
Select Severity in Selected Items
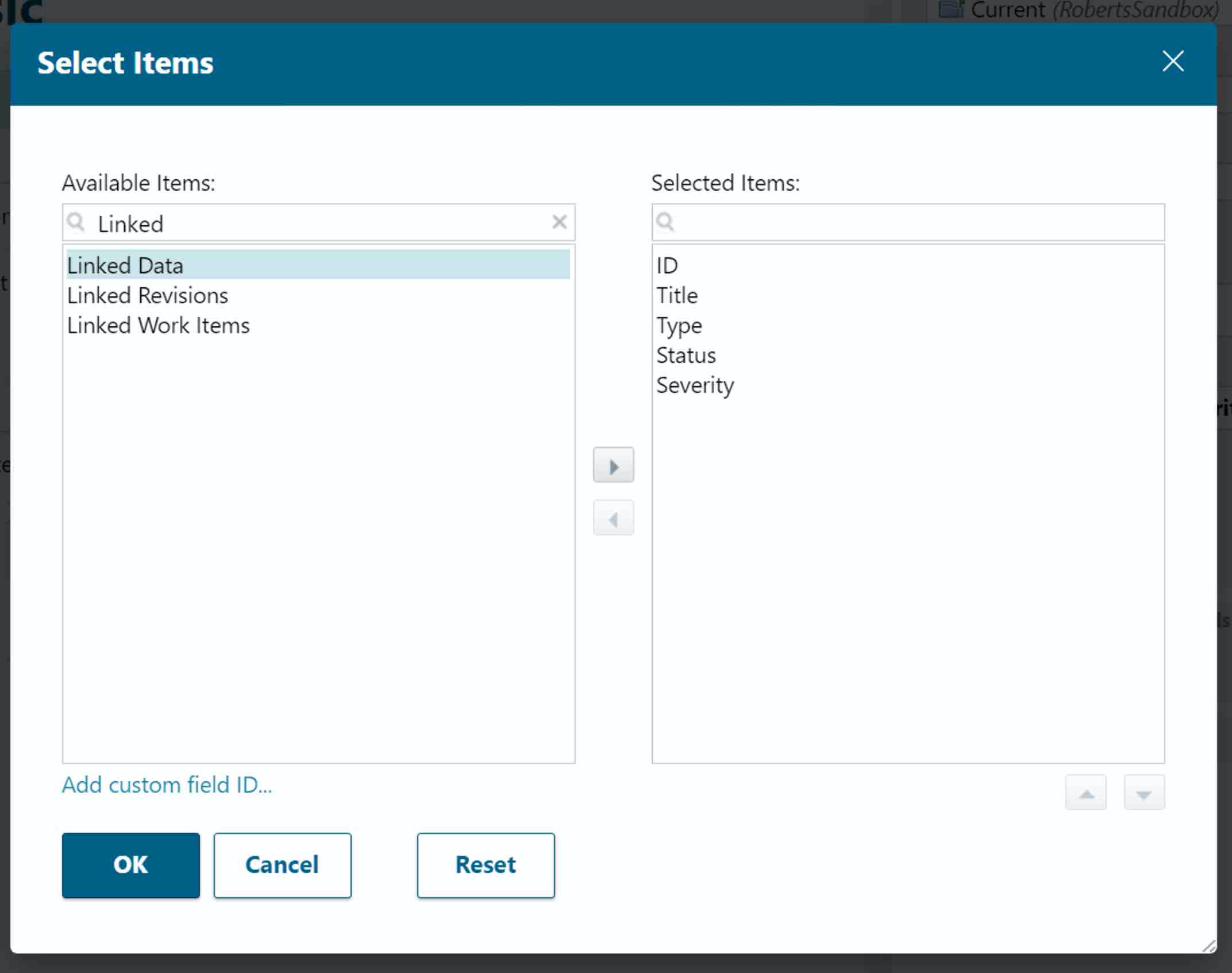[x=695, y=385]
